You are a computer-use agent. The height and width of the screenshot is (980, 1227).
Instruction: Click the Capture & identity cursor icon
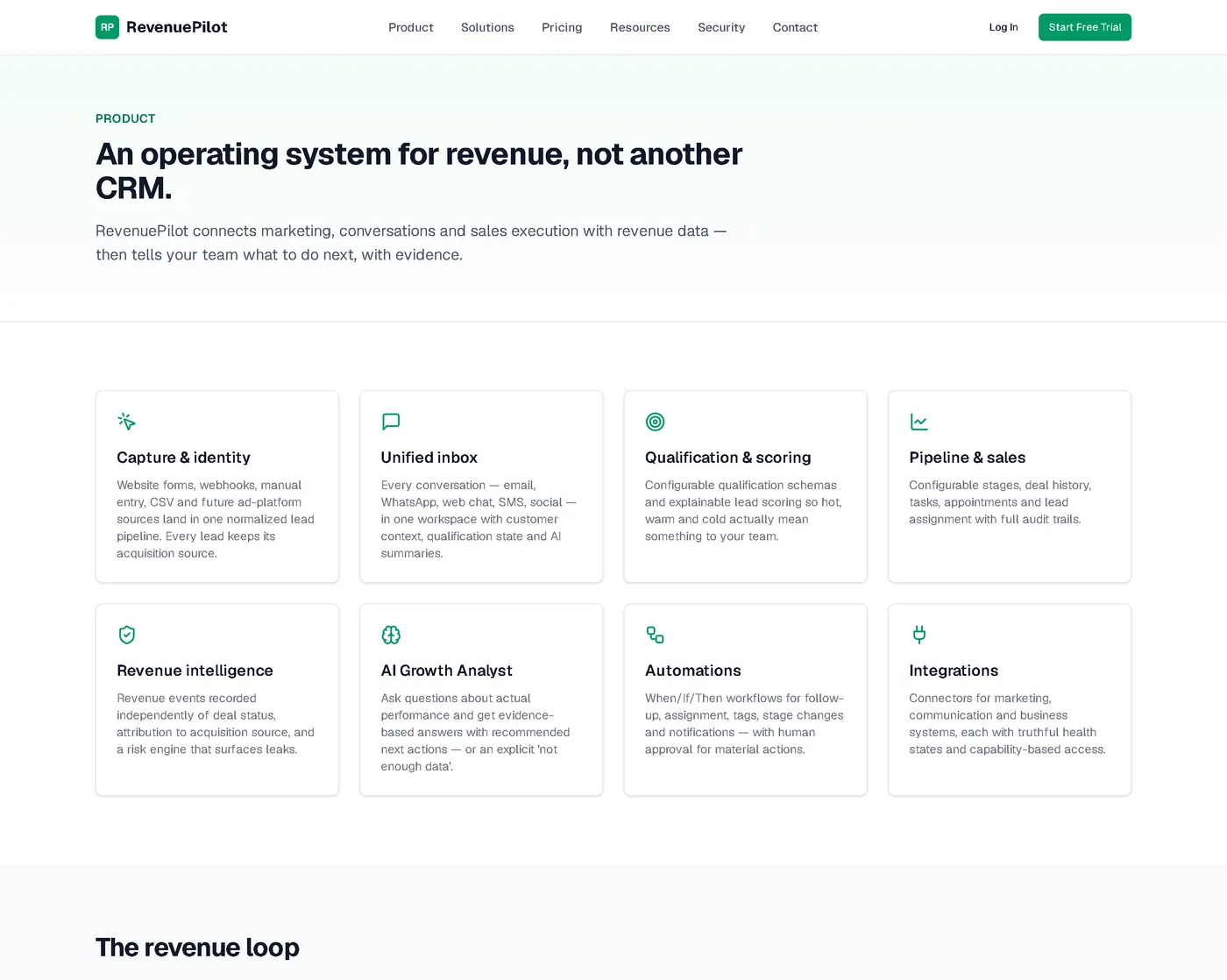[127, 422]
